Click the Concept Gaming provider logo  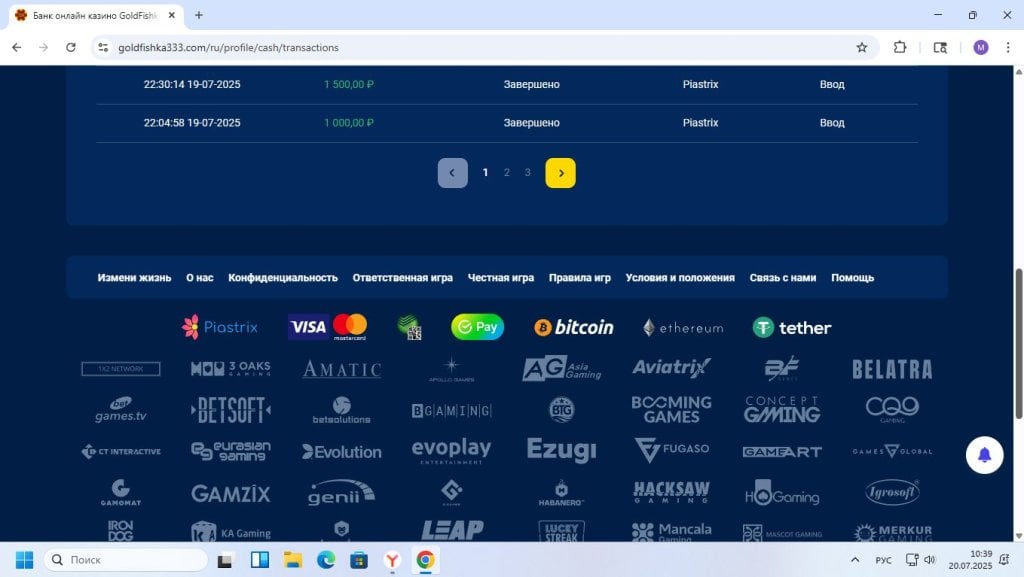click(782, 409)
